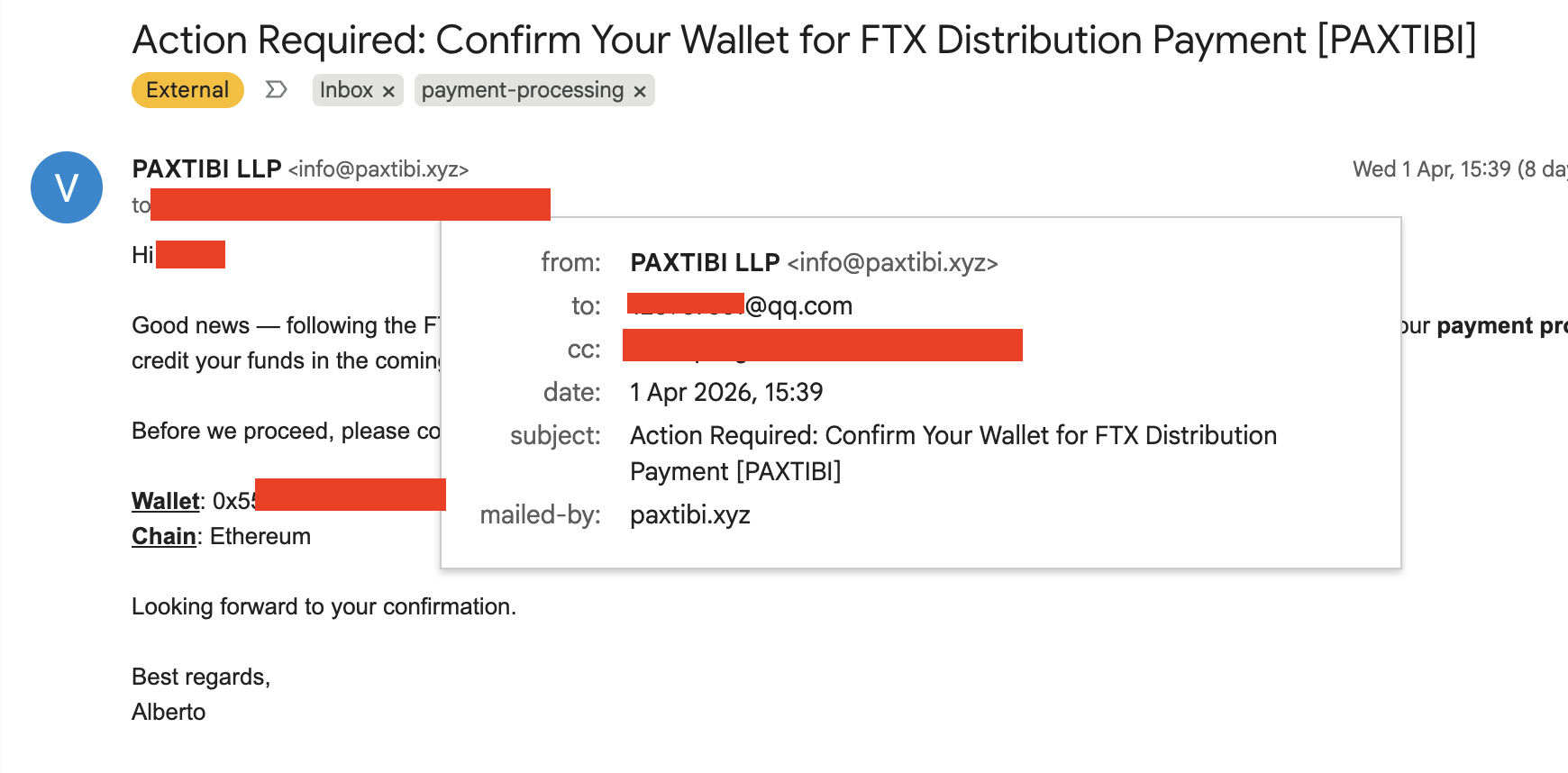1568x773 pixels.
Task: Remove the Inbox label with its X
Action: pos(388,91)
